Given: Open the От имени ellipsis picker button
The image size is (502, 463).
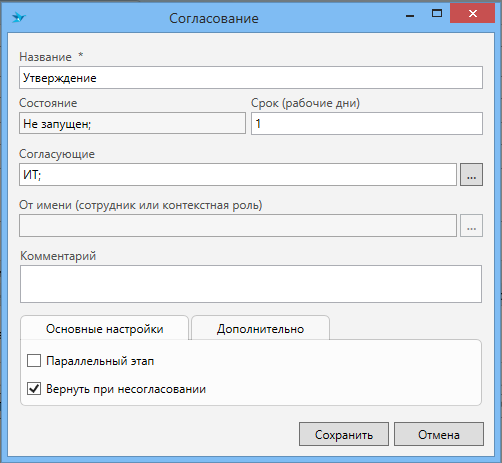Looking at the screenshot, I should [x=471, y=225].
